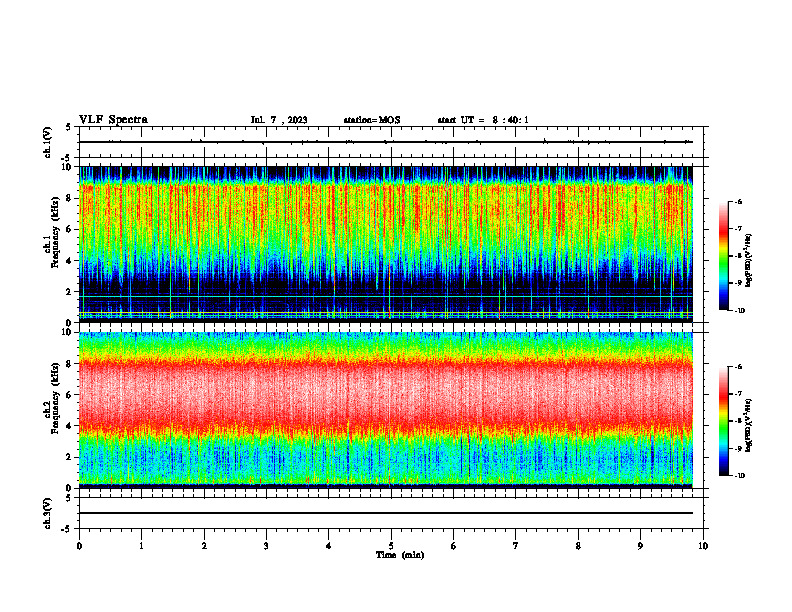Click the ch.2 "Frequency (kHz)" axis label

55,399
